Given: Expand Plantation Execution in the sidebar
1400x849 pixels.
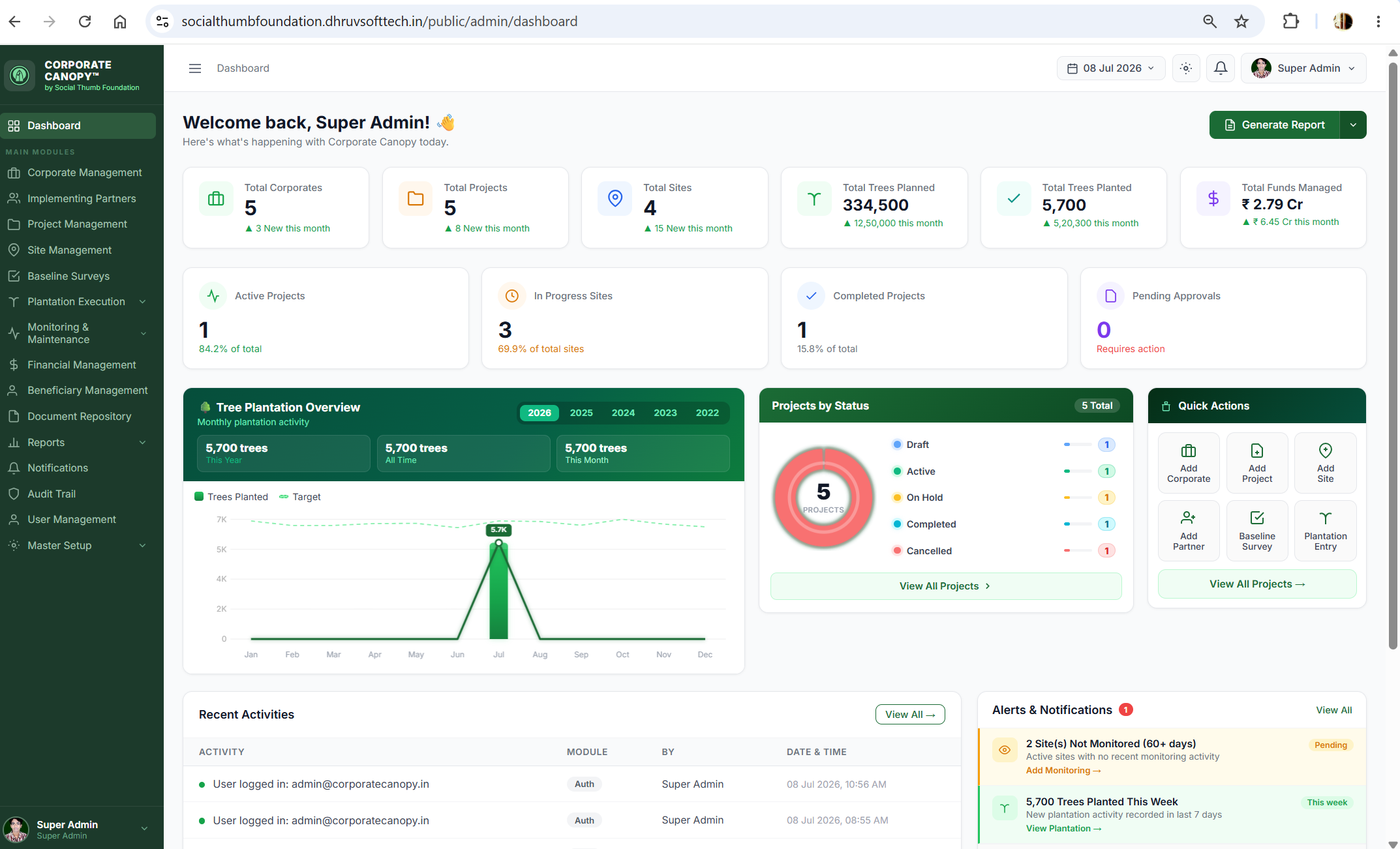Looking at the screenshot, I should tap(78, 301).
